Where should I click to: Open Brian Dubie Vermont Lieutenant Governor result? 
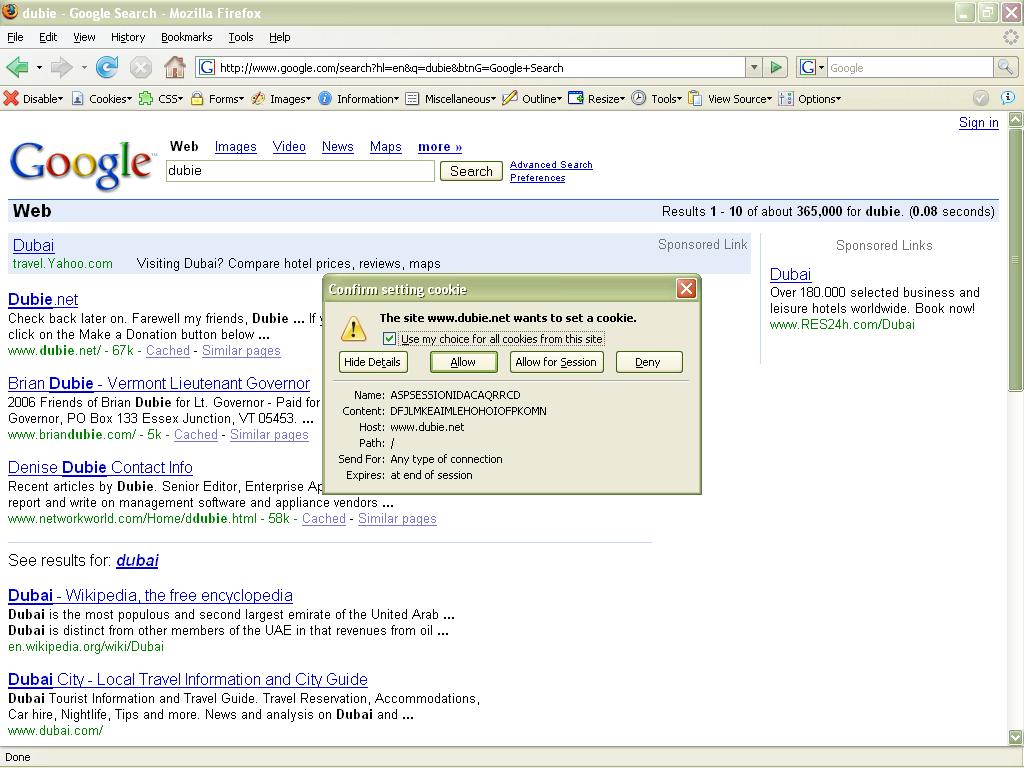point(159,383)
